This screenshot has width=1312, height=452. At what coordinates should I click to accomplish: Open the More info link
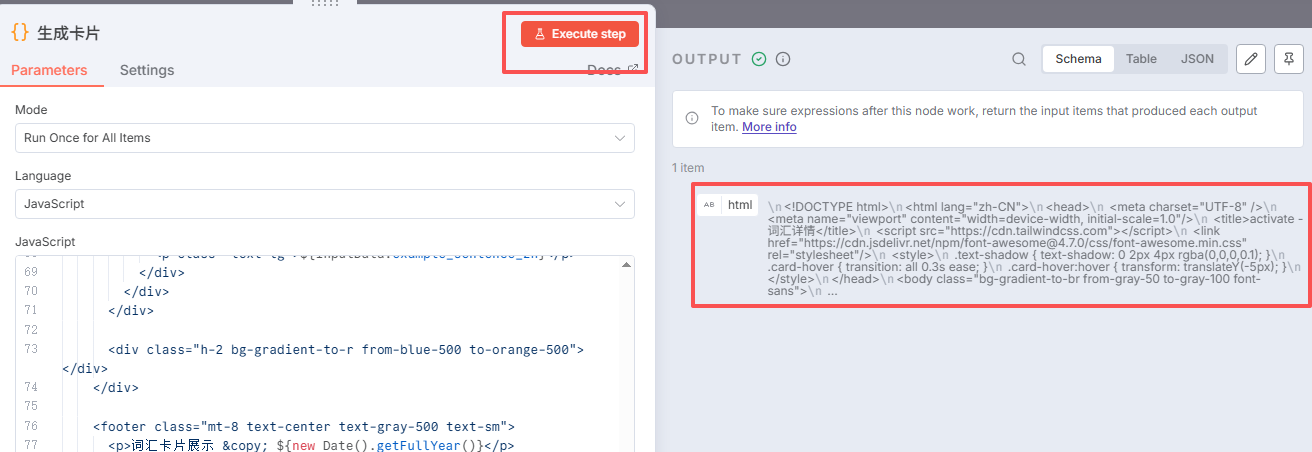click(x=769, y=127)
